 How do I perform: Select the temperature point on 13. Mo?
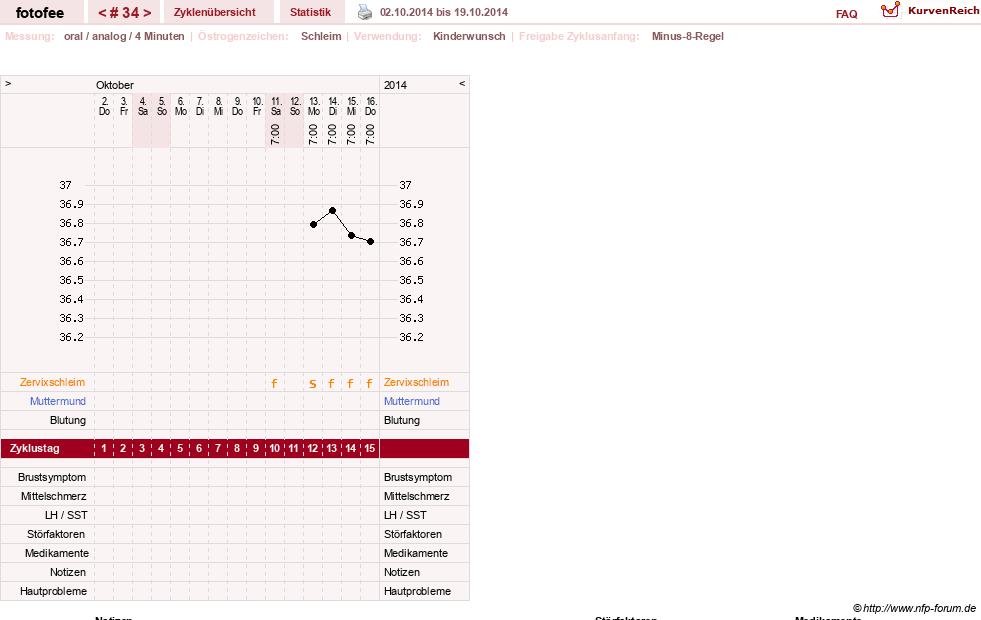(x=313, y=225)
